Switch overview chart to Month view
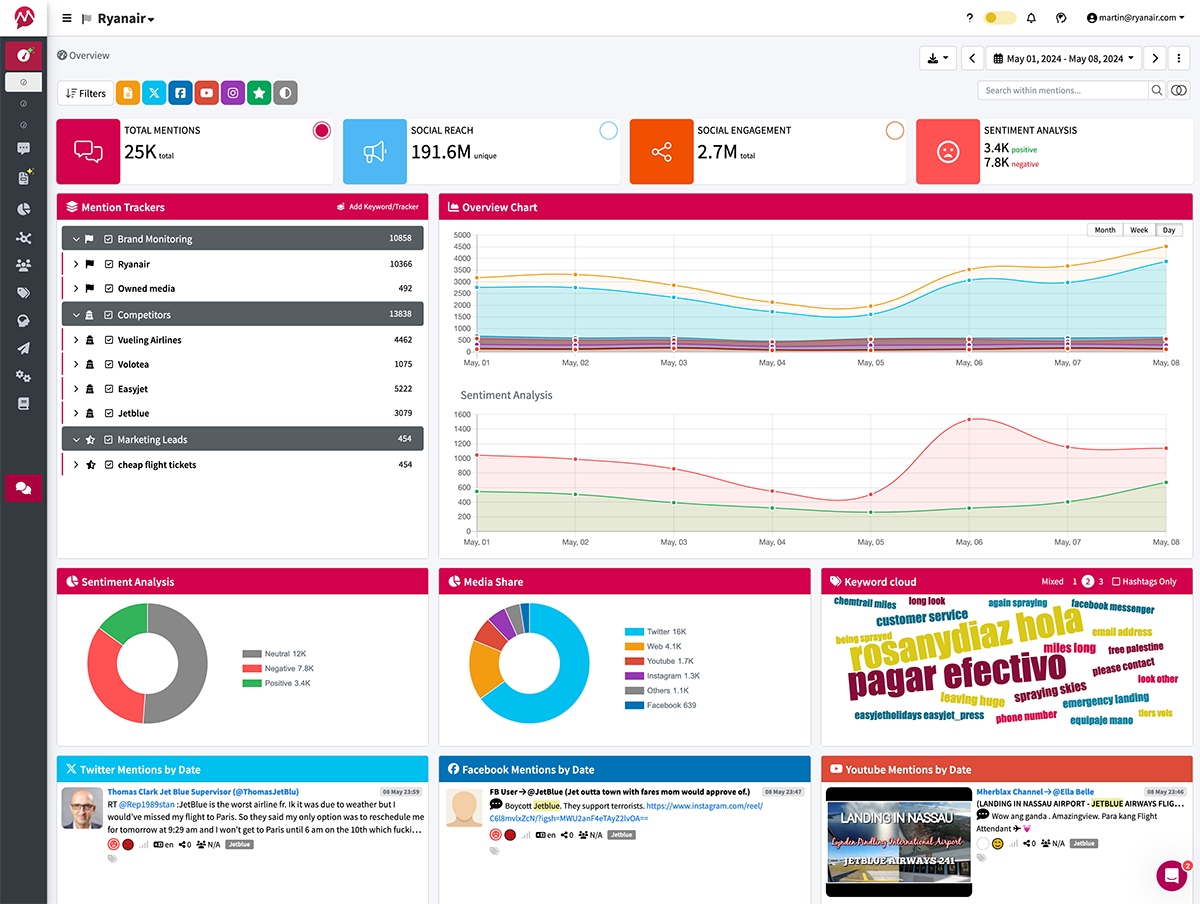The width and height of the screenshot is (1200, 904). 1104,230
